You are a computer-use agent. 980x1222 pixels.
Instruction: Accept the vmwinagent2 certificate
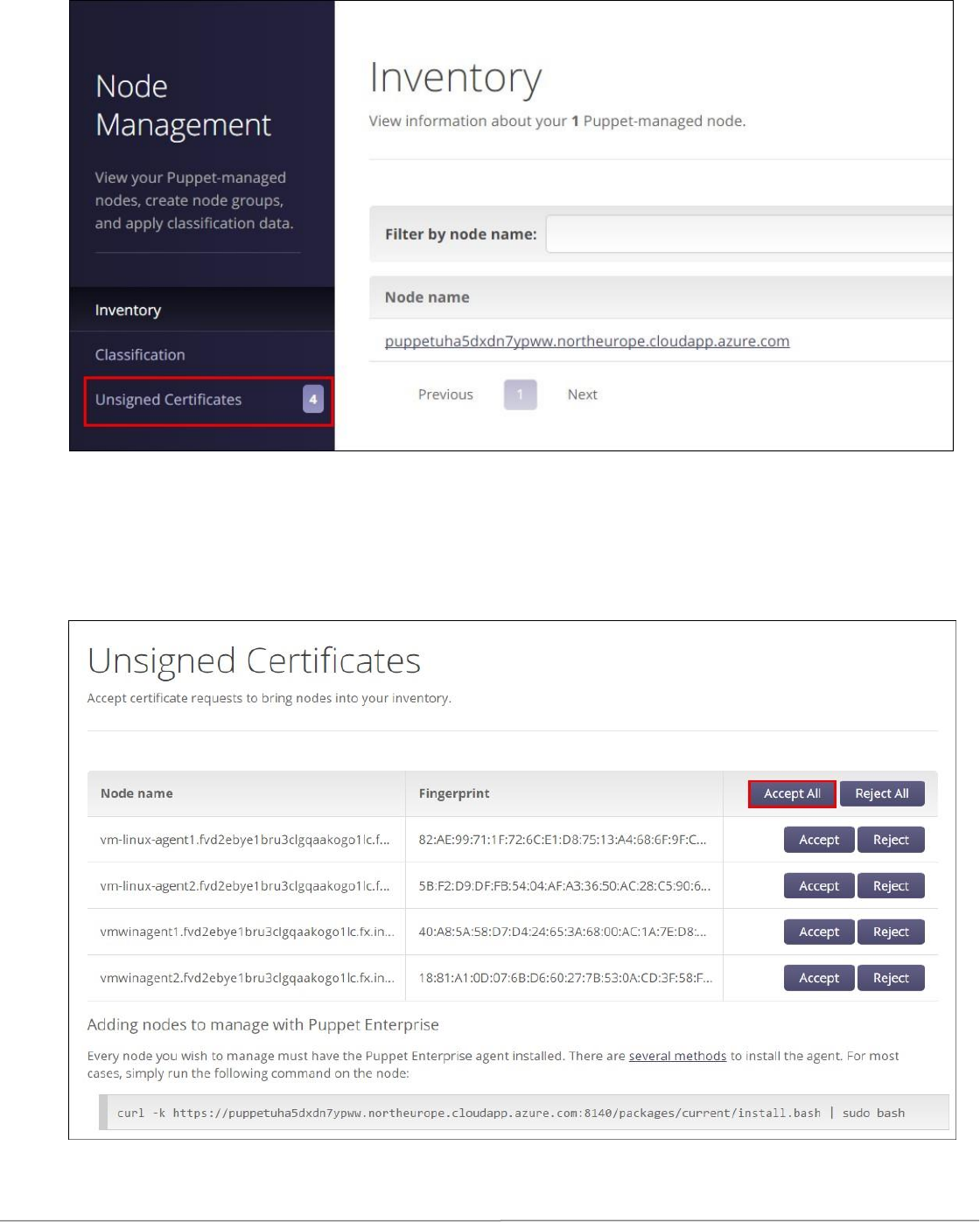coord(819,978)
